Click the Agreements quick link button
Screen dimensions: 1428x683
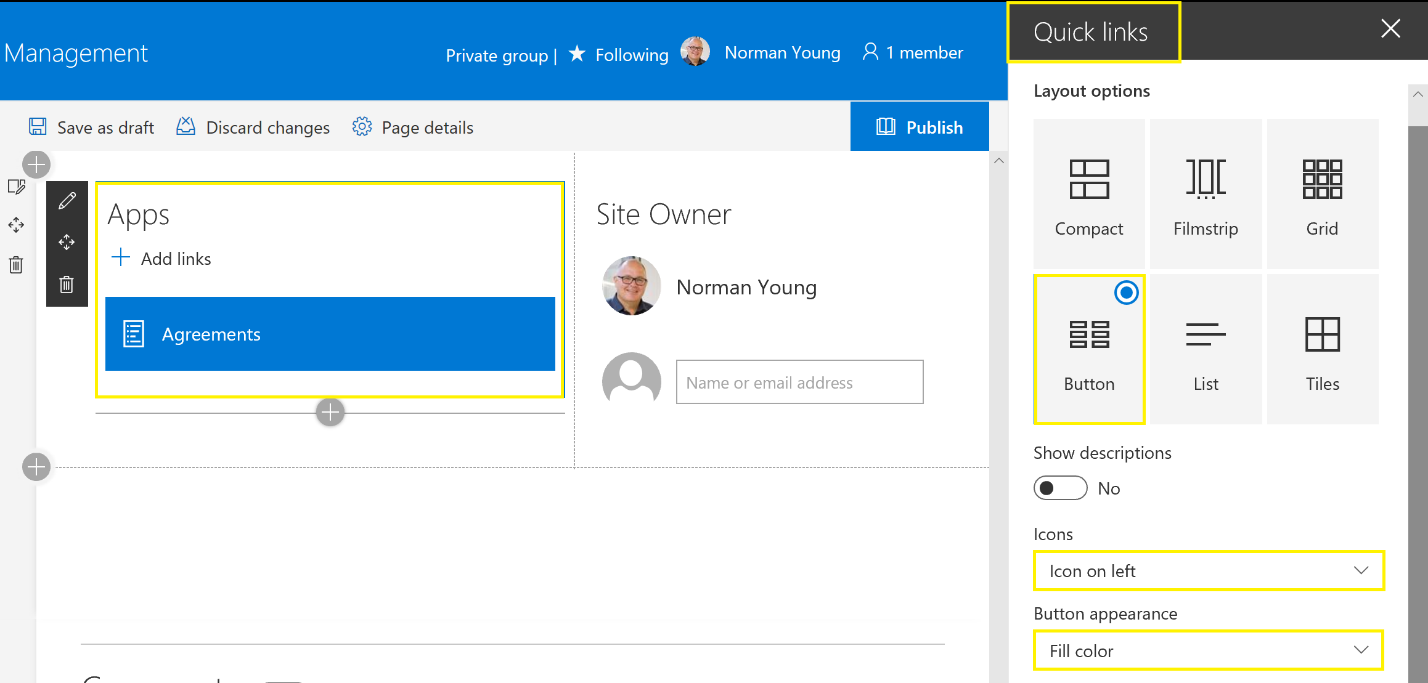click(x=330, y=334)
